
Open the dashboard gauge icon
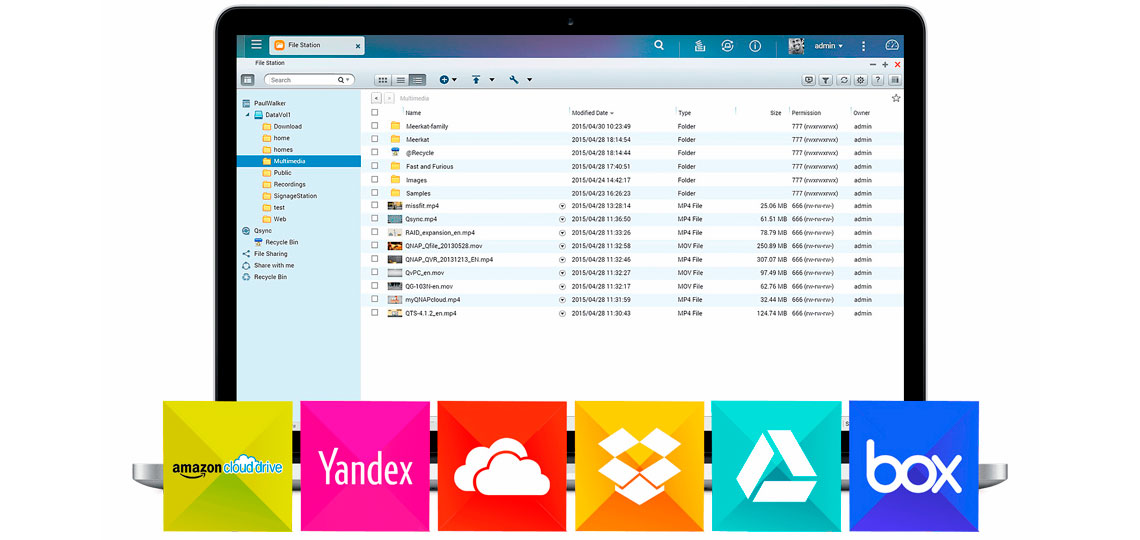pyautogui.click(x=892, y=45)
